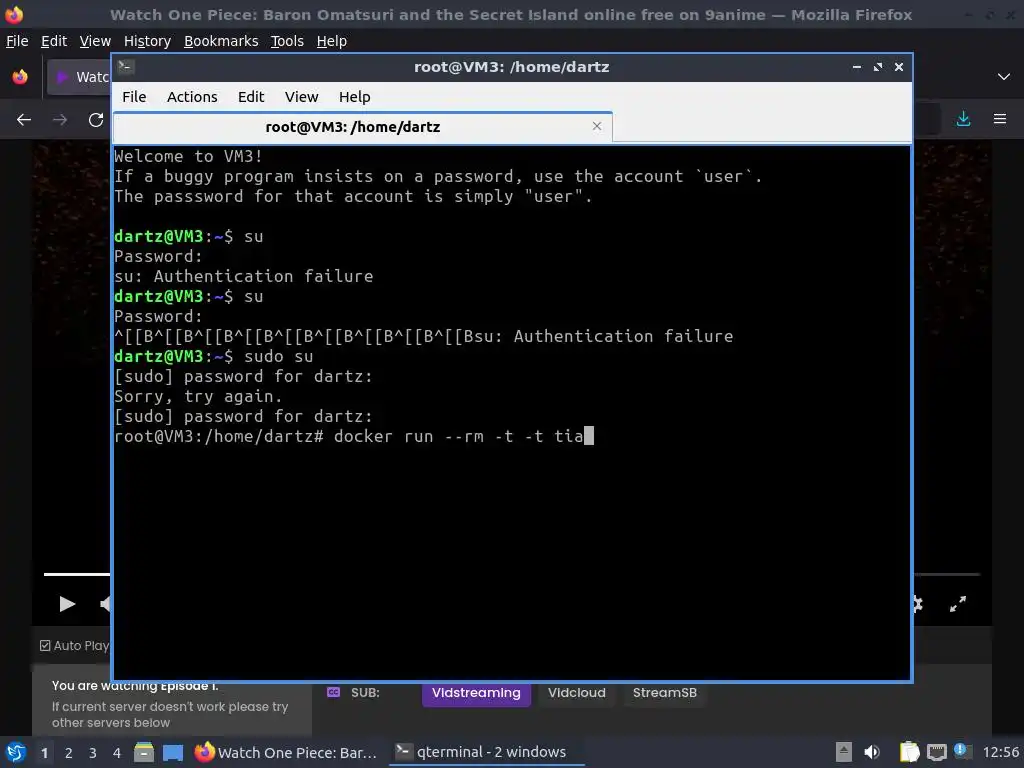The width and height of the screenshot is (1024, 768).
Task: Open Firefox Help menu
Action: click(331, 41)
